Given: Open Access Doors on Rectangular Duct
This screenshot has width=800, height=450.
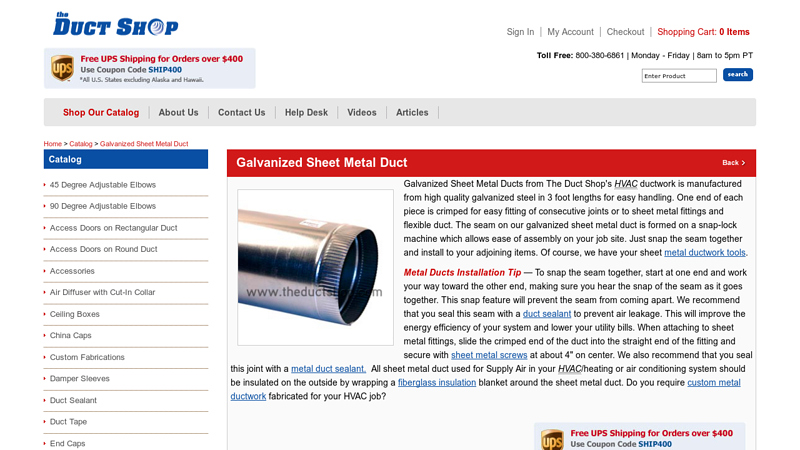Looking at the screenshot, I should click(x=113, y=228).
